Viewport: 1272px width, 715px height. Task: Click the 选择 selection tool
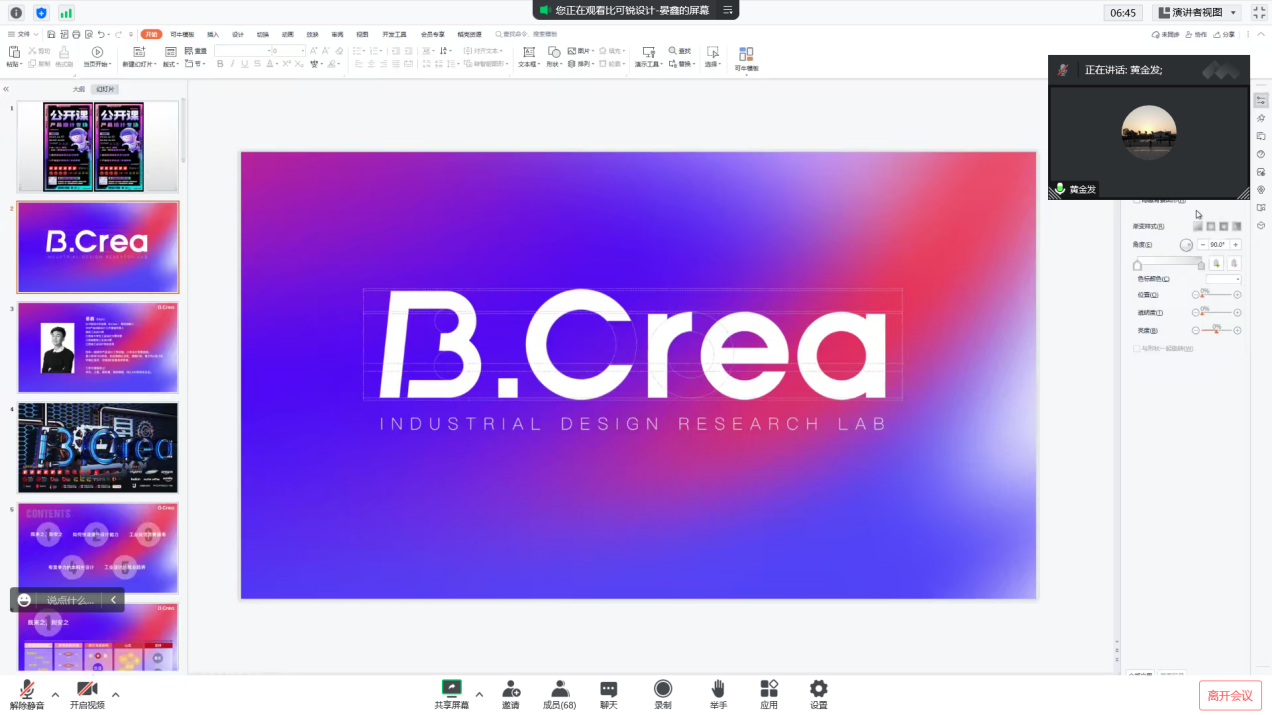(713, 56)
